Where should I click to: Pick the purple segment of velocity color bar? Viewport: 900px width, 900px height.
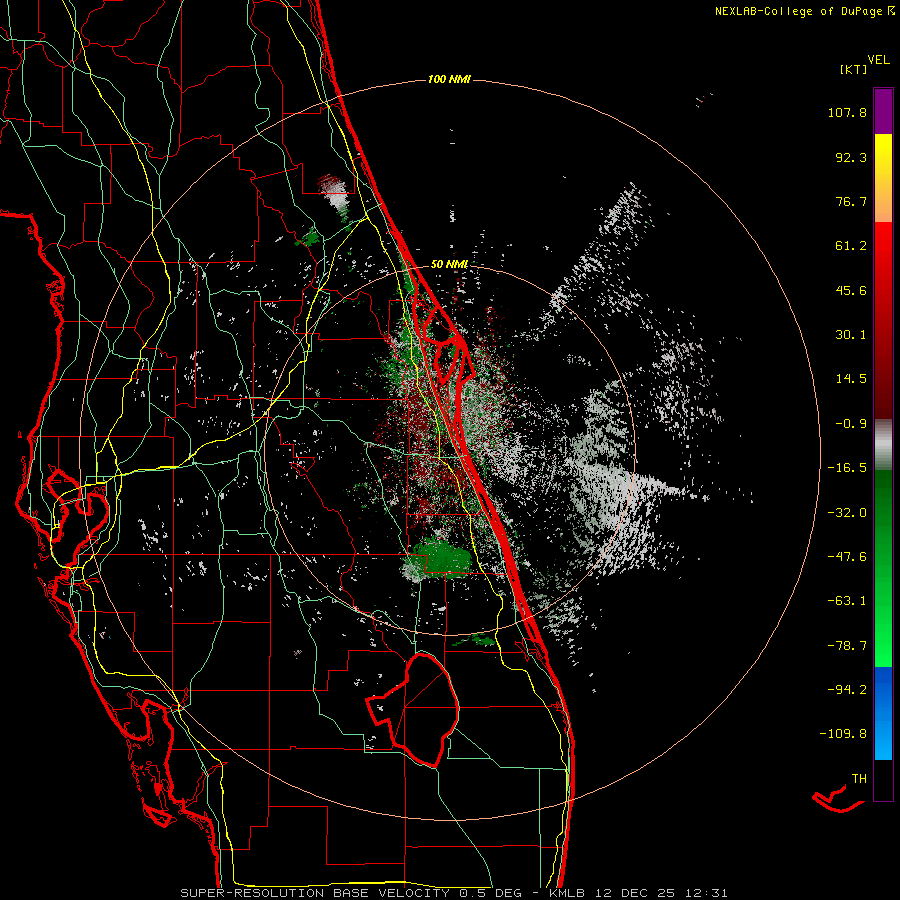[x=883, y=111]
